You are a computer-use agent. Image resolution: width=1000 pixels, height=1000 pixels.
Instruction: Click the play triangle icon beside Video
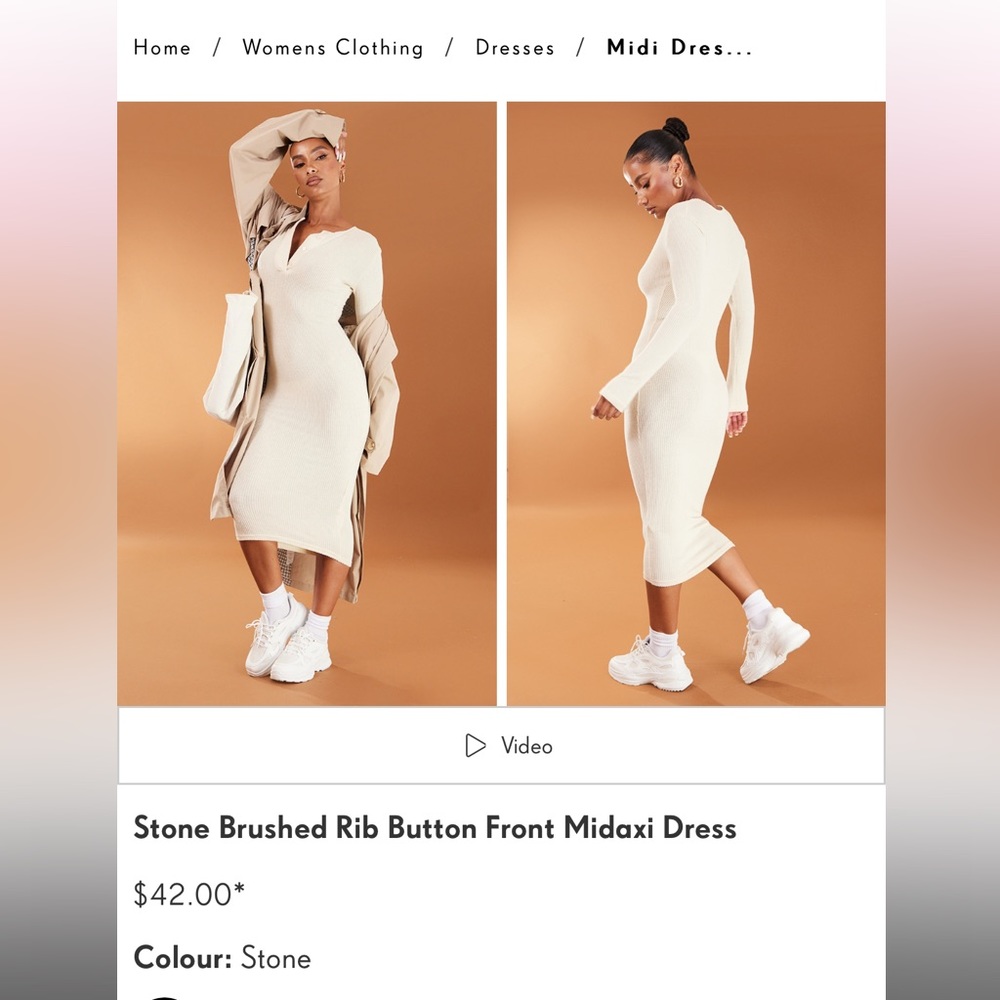pyautogui.click(x=475, y=745)
